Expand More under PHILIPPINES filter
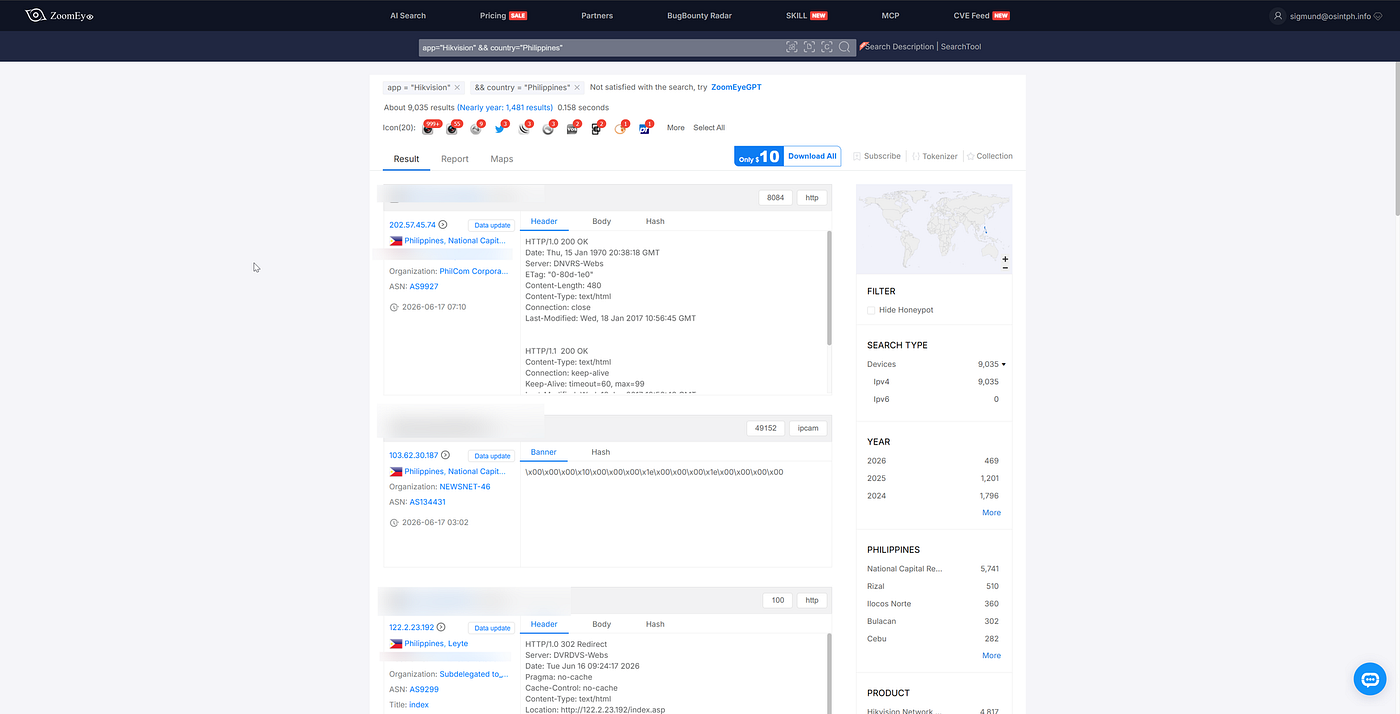Image resolution: width=1400 pixels, height=714 pixels. 991,655
